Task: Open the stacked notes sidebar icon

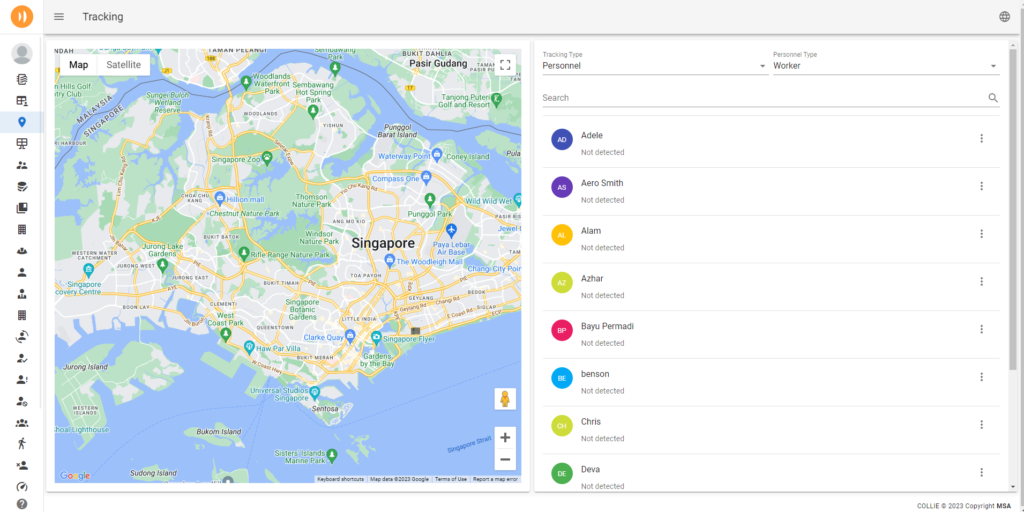Action: 22,80
